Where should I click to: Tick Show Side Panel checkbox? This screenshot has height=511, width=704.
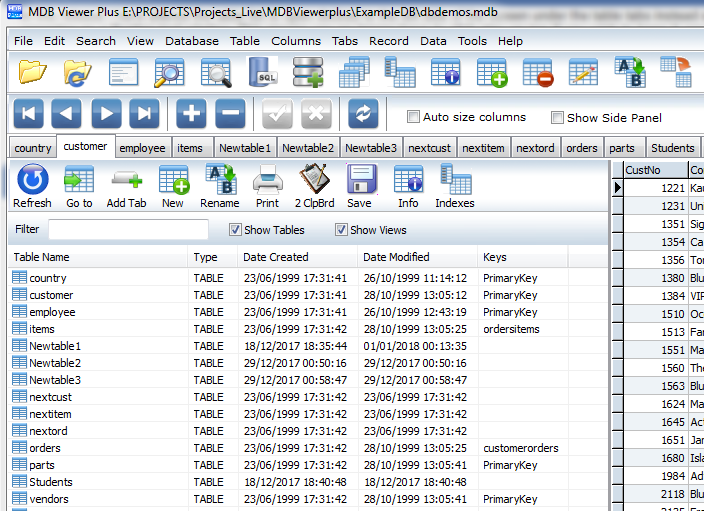[x=557, y=118]
